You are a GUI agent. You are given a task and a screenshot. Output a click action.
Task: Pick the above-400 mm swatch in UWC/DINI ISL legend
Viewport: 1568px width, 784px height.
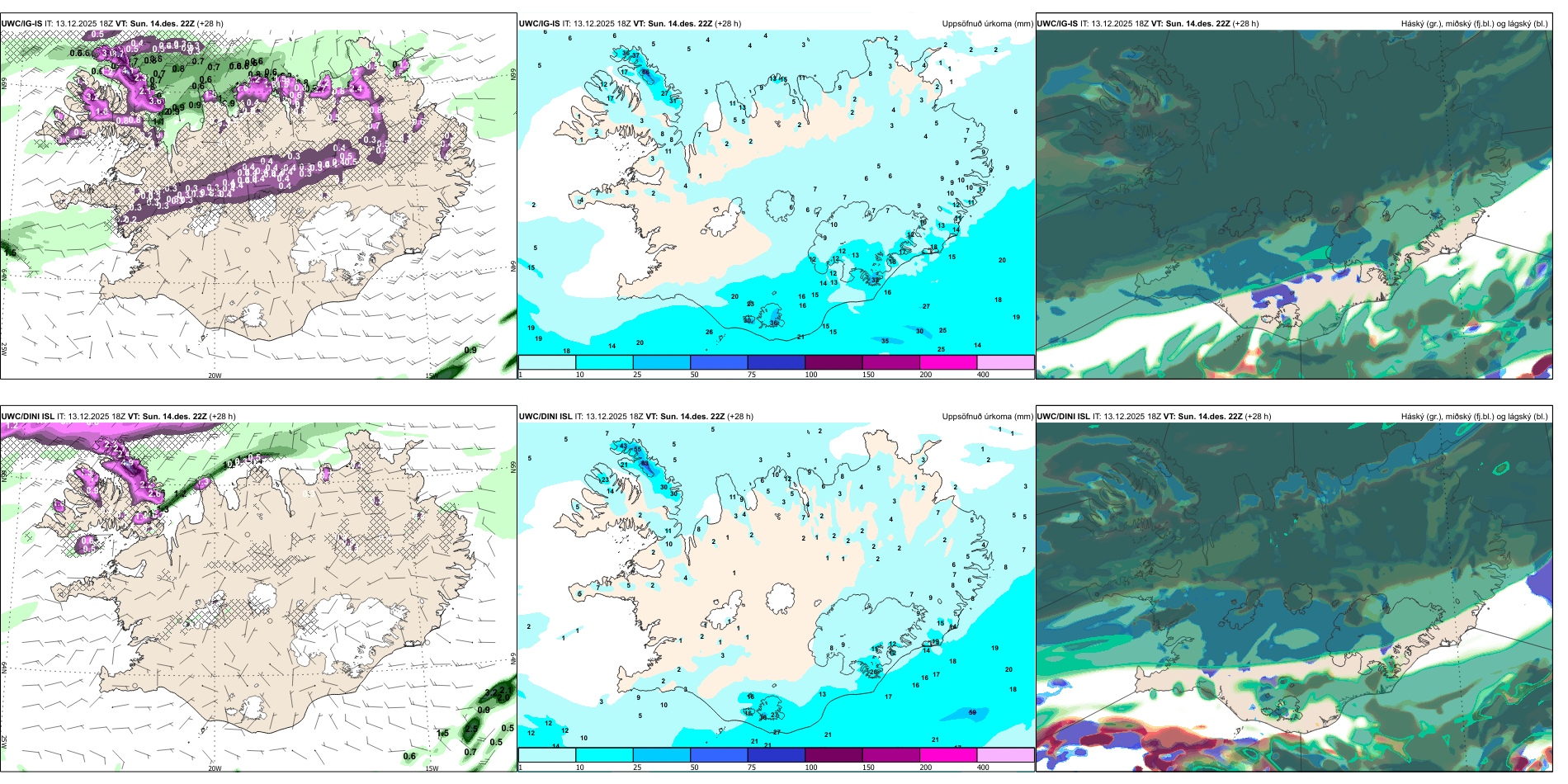[1005, 755]
